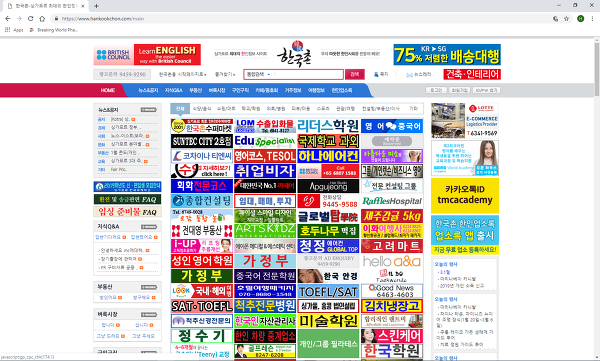Screen dimensions: 600x361
Task: Open the 카카오톡ID tmcacademy yellow ad
Action: point(465,196)
